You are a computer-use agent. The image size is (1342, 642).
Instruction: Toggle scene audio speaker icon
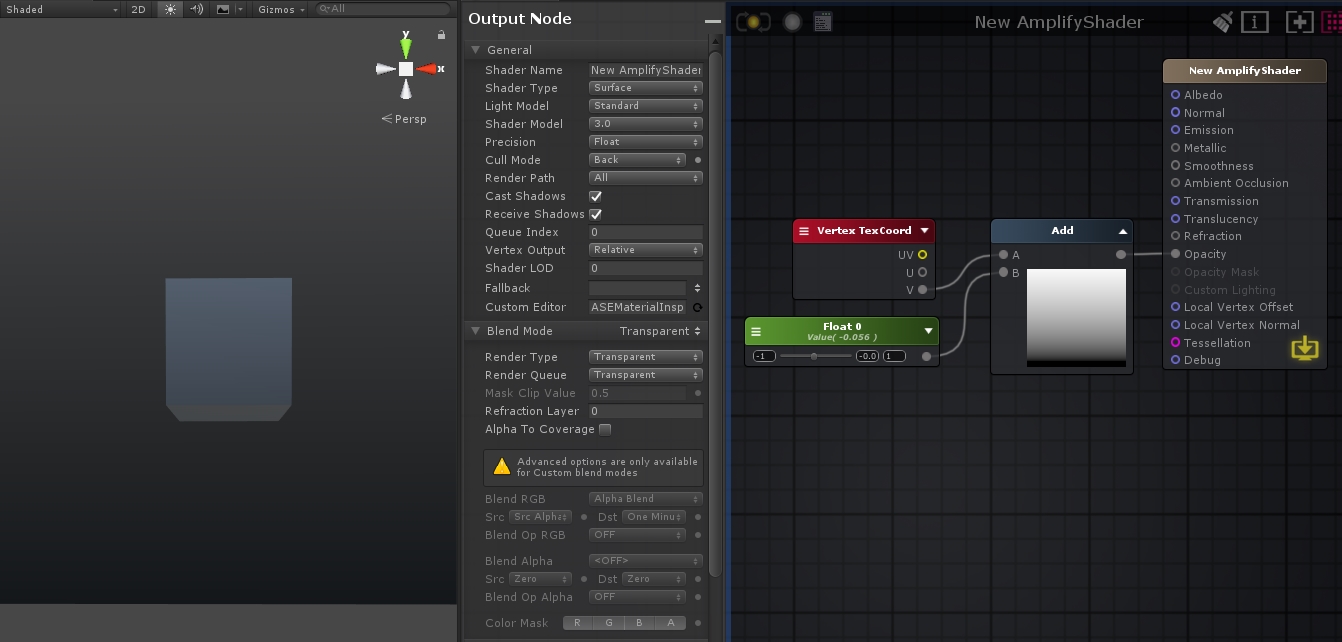pos(196,9)
